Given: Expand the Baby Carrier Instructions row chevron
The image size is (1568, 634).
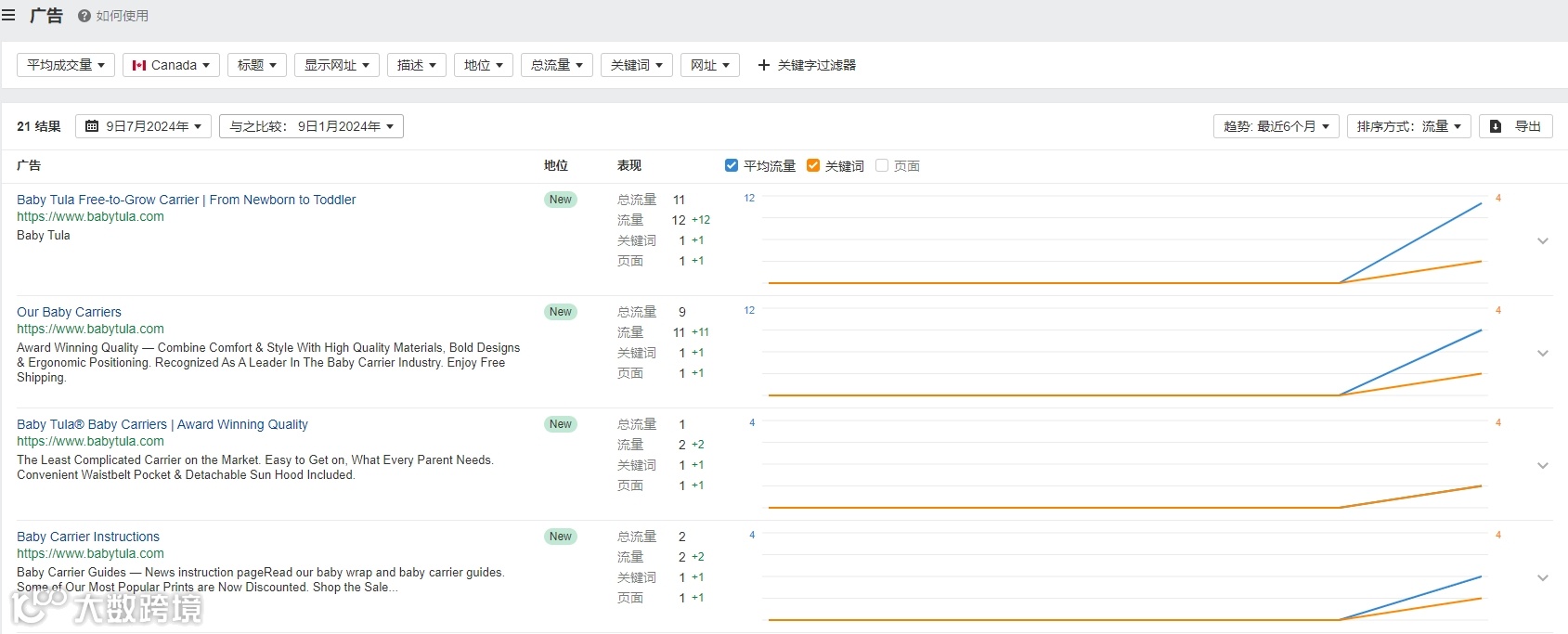Looking at the screenshot, I should click(1543, 578).
